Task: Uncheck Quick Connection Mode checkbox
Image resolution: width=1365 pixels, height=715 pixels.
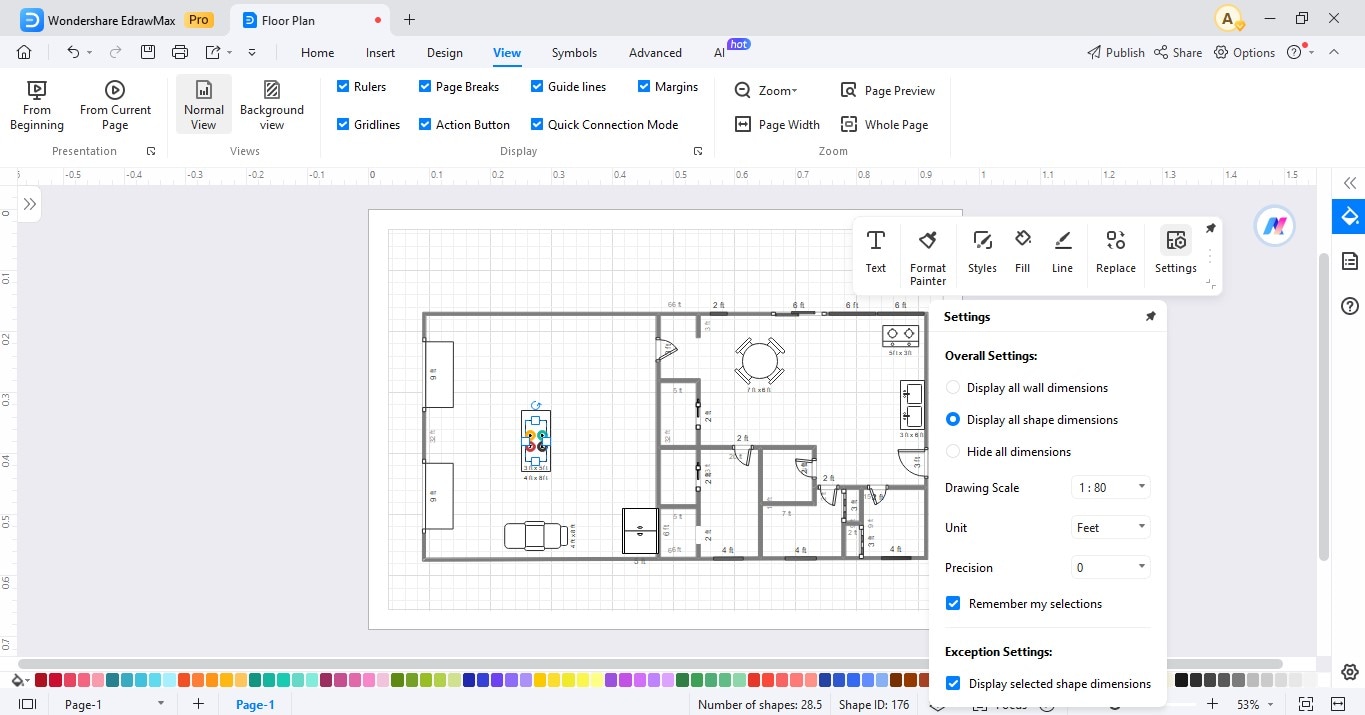Action: [x=537, y=125]
